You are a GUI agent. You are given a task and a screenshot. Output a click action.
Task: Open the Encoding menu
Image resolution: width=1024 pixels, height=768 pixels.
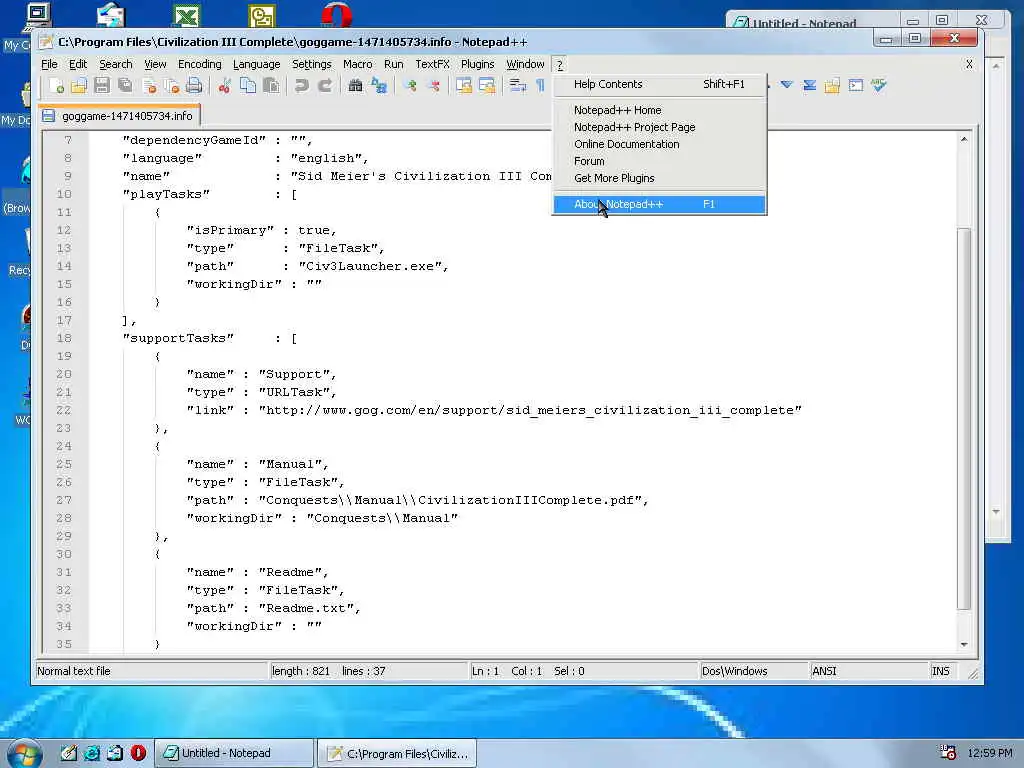pos(199,64)
